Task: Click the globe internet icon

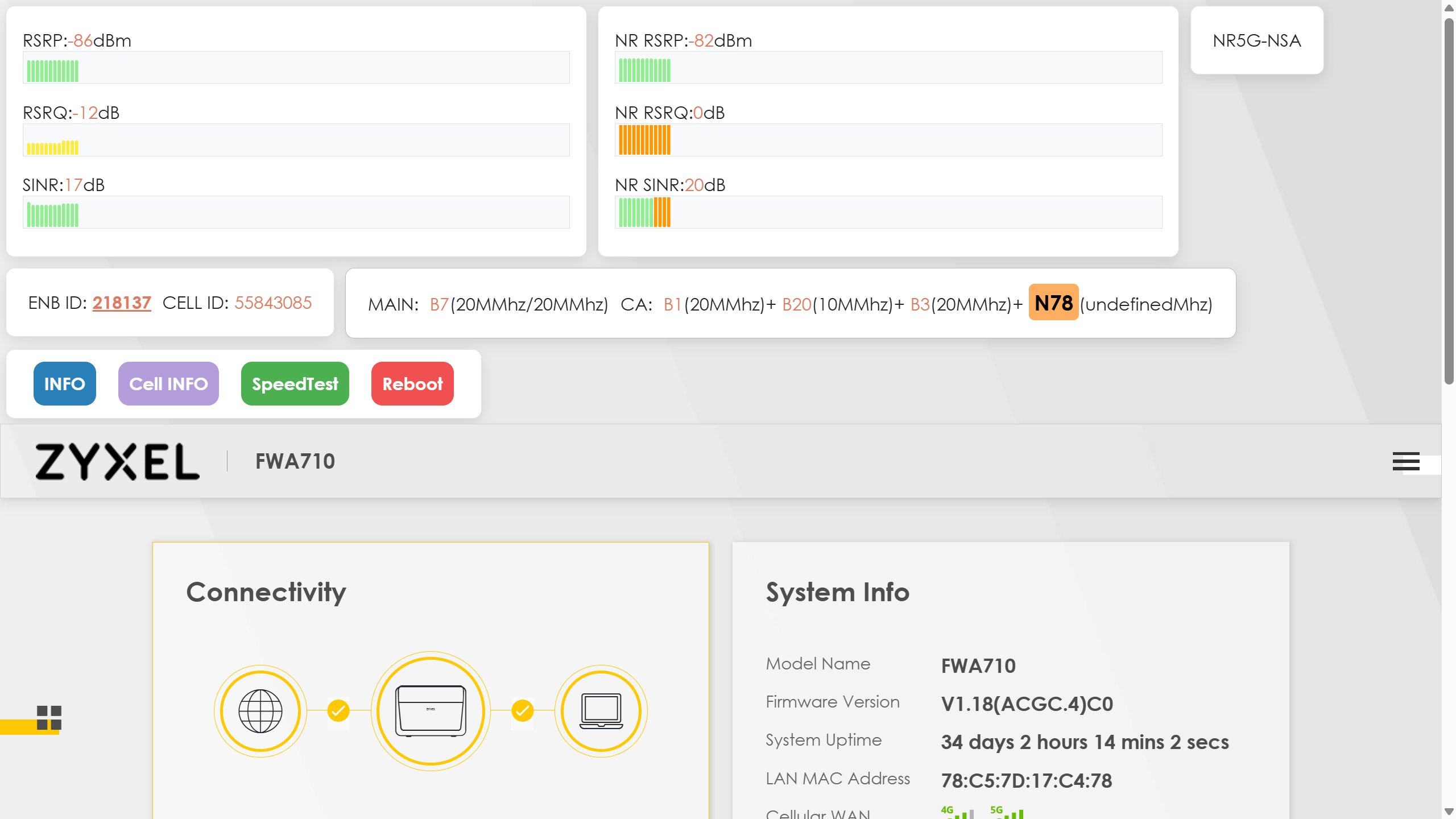Action: 260,711
